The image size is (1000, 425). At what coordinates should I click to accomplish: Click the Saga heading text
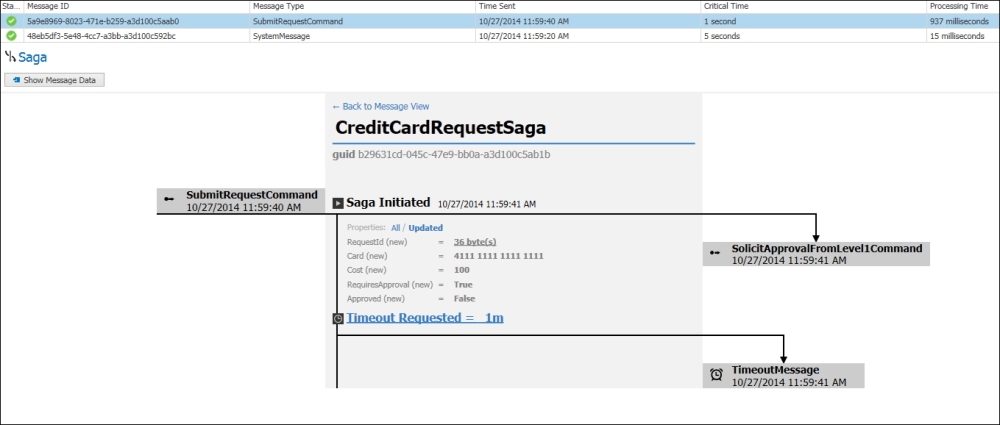click(x=33, y=57)
